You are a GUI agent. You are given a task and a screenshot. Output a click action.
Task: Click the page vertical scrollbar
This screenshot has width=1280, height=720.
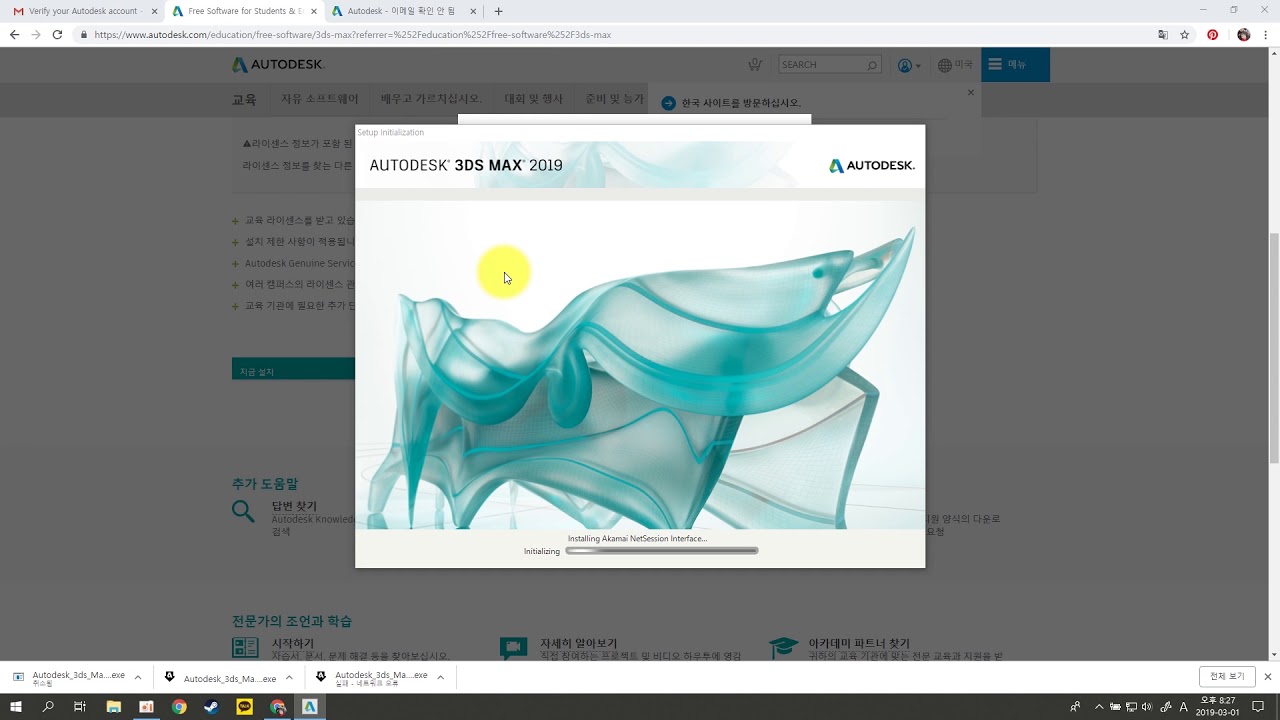(x=1274, y=350)
